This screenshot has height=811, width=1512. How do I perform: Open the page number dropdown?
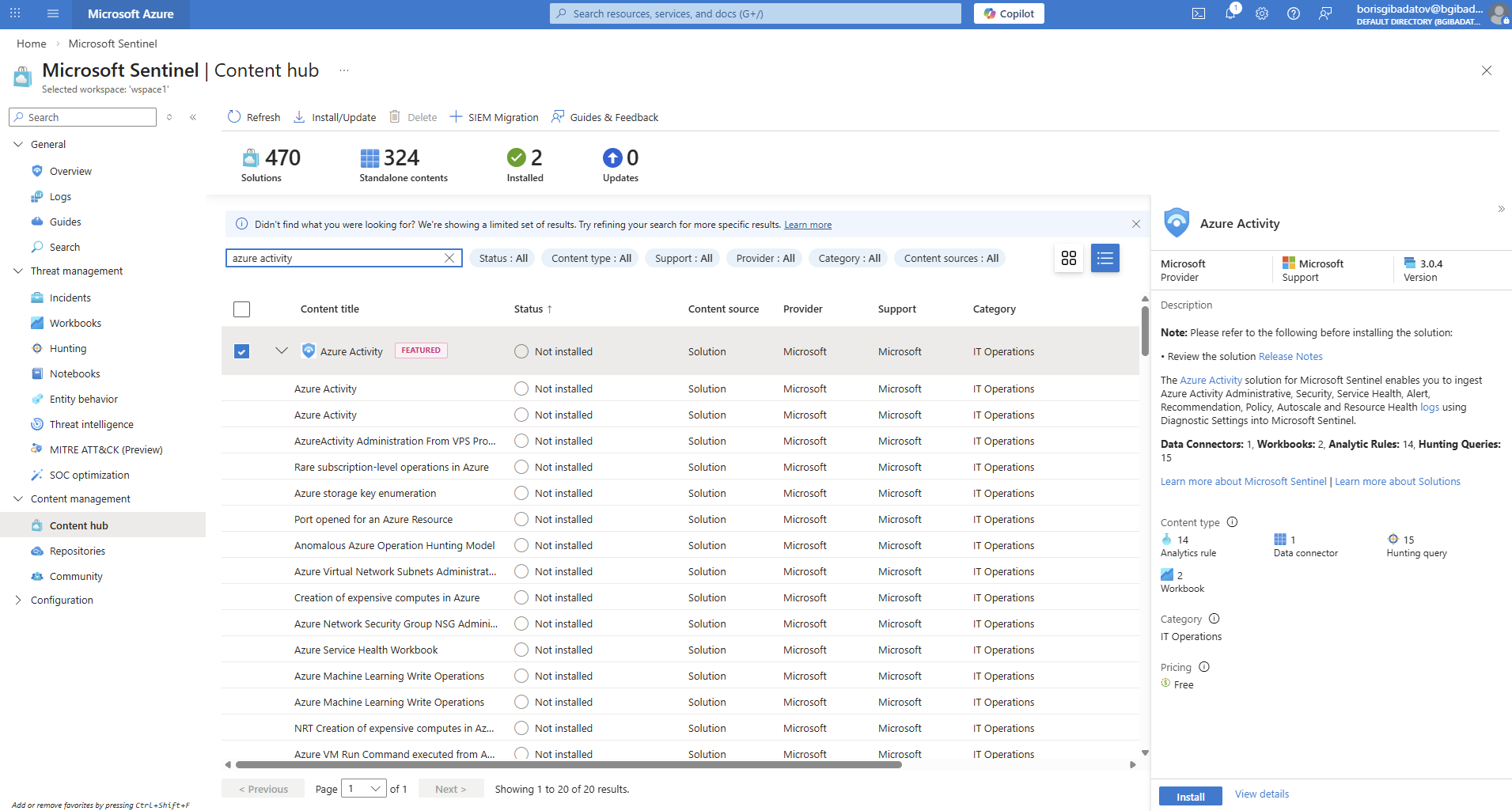364,789
